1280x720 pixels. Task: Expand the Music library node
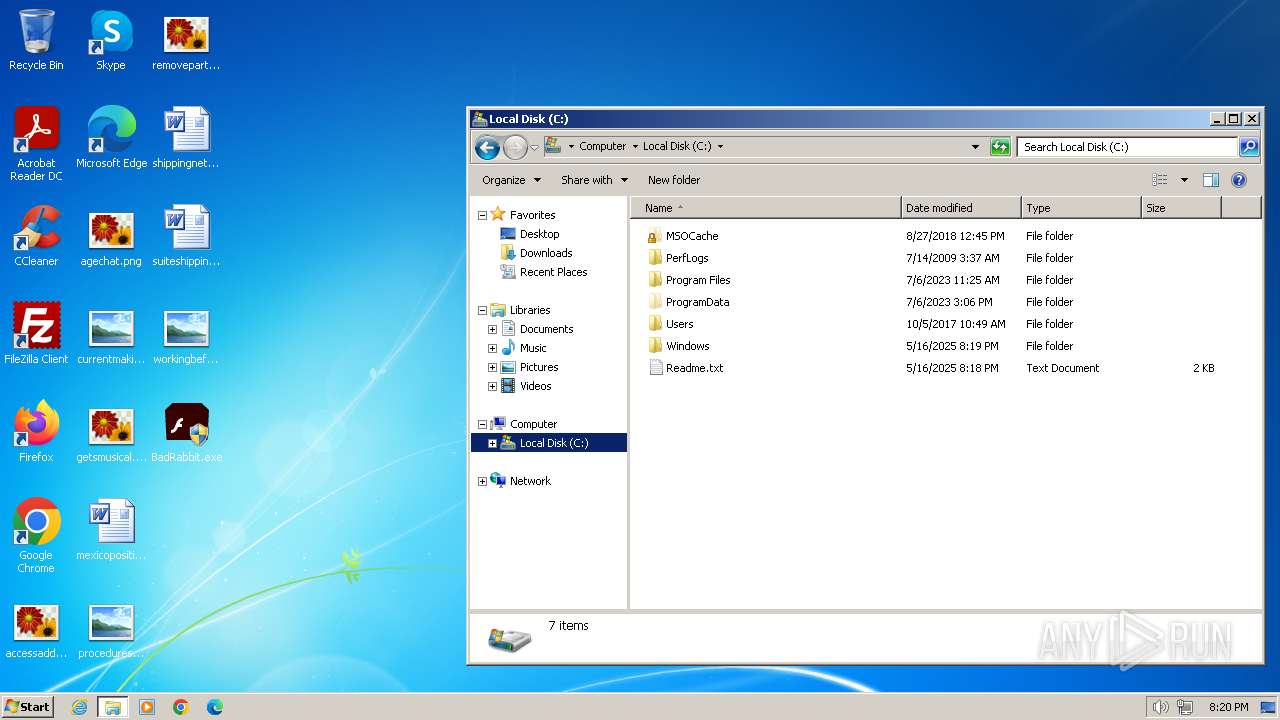(x=492, y=348)
